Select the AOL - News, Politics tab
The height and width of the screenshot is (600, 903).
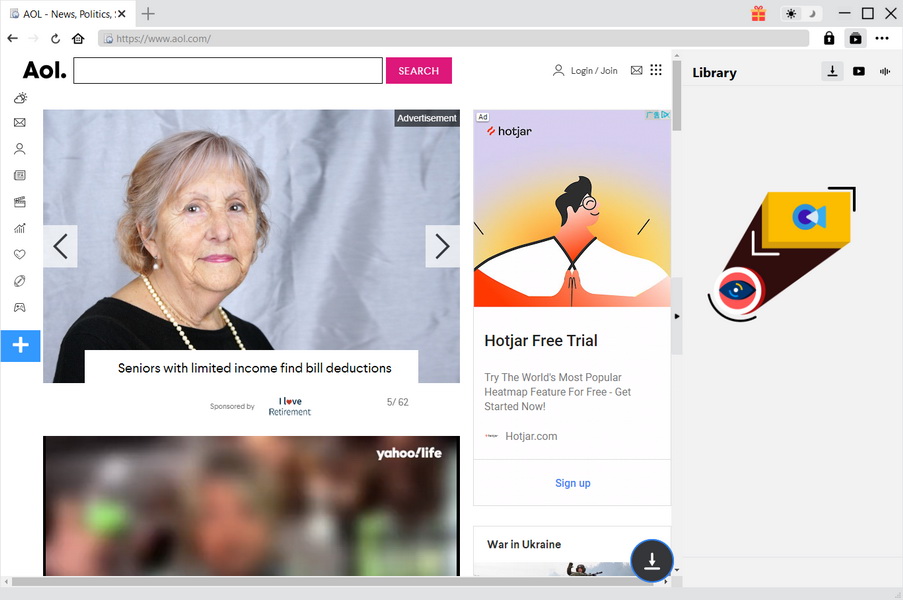pyautogui.click(x=68, y=14)
